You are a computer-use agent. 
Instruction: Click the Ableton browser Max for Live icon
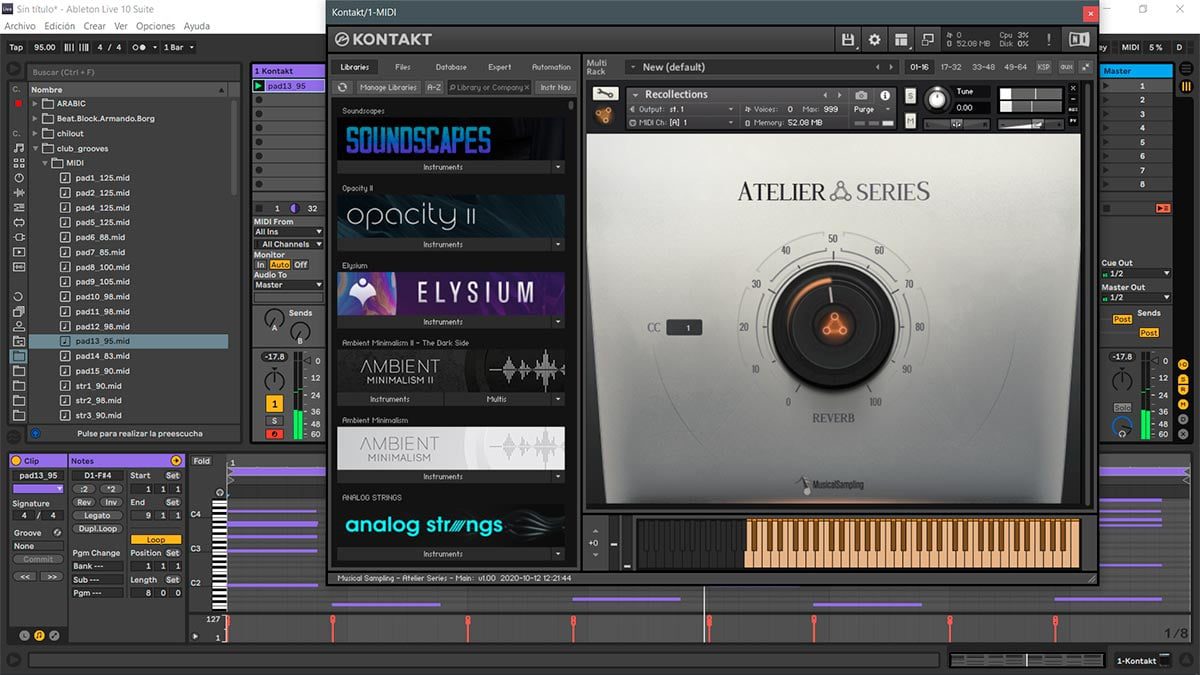pyautogui.click(x=19, y=222)
